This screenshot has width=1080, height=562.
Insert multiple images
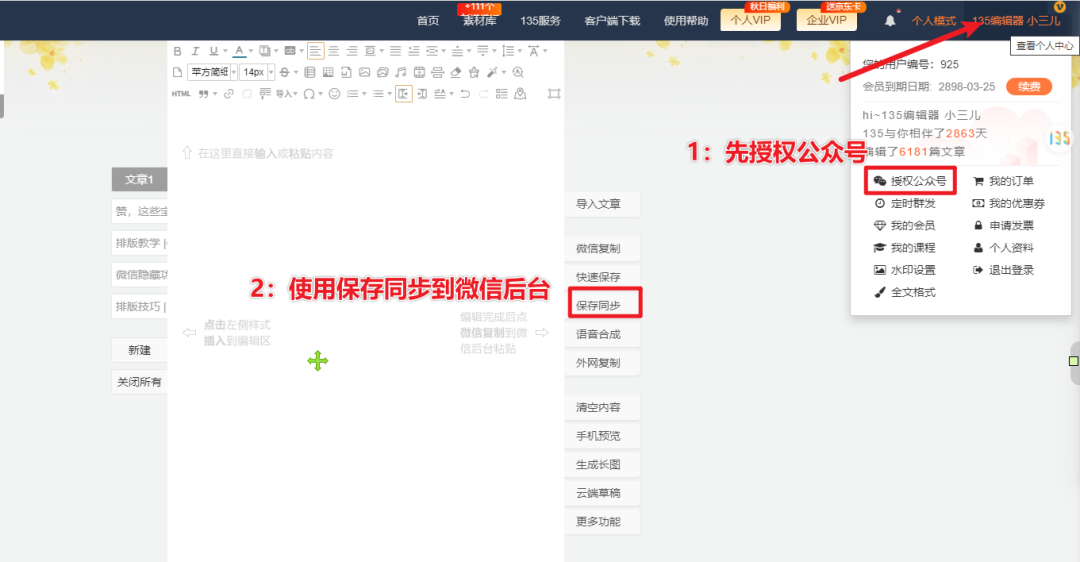click(x=383, y=72)
